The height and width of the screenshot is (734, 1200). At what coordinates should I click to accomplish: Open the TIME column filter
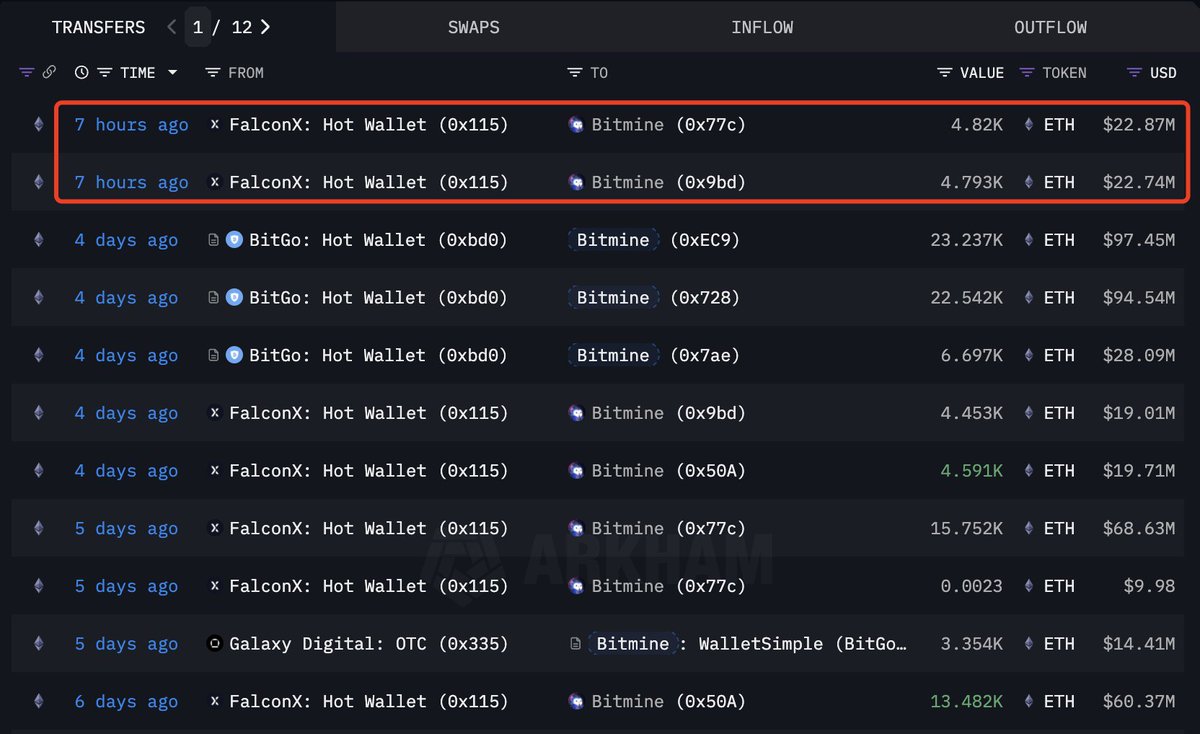(x=104, y=73)
